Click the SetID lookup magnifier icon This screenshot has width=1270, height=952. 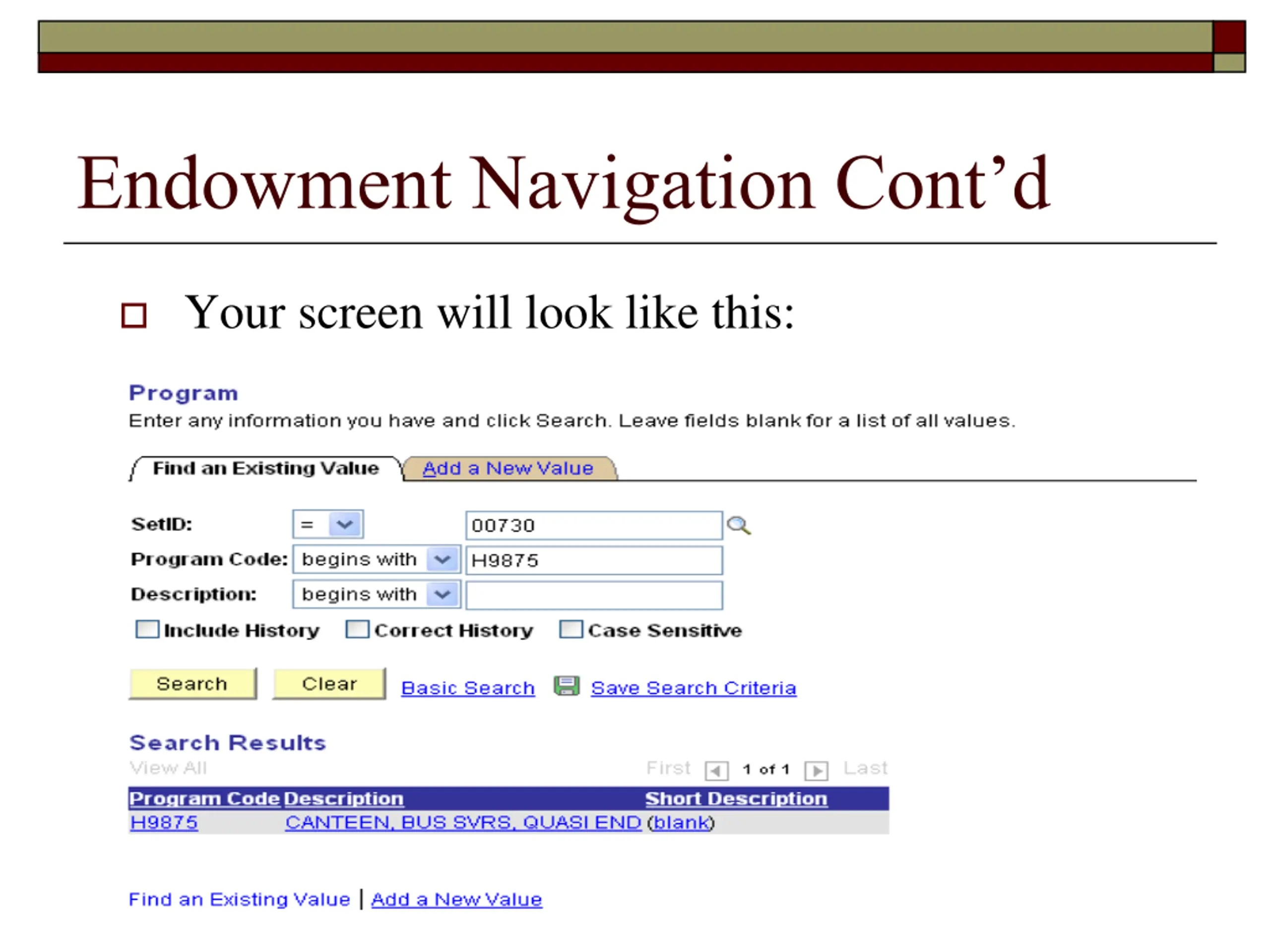[738, 525]
